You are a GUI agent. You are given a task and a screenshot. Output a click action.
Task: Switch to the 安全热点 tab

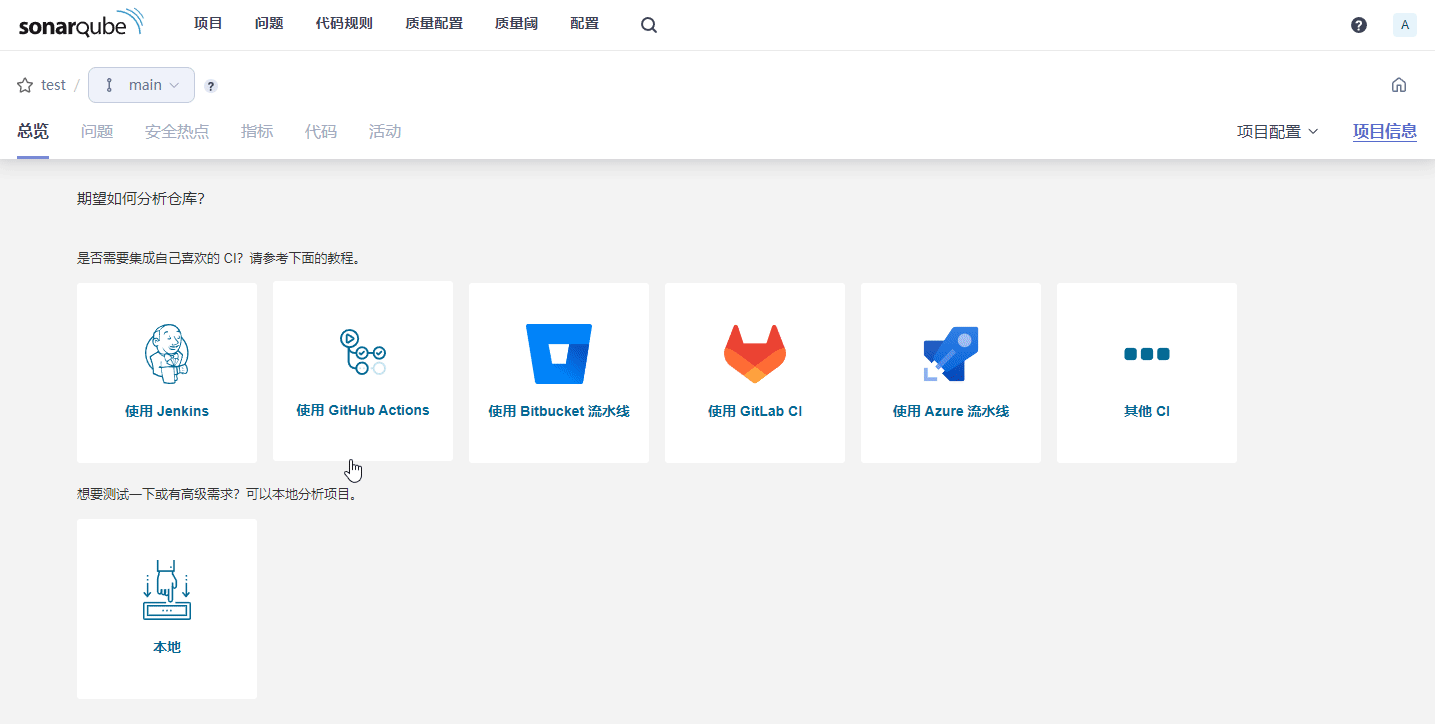[x=177, y=131]
